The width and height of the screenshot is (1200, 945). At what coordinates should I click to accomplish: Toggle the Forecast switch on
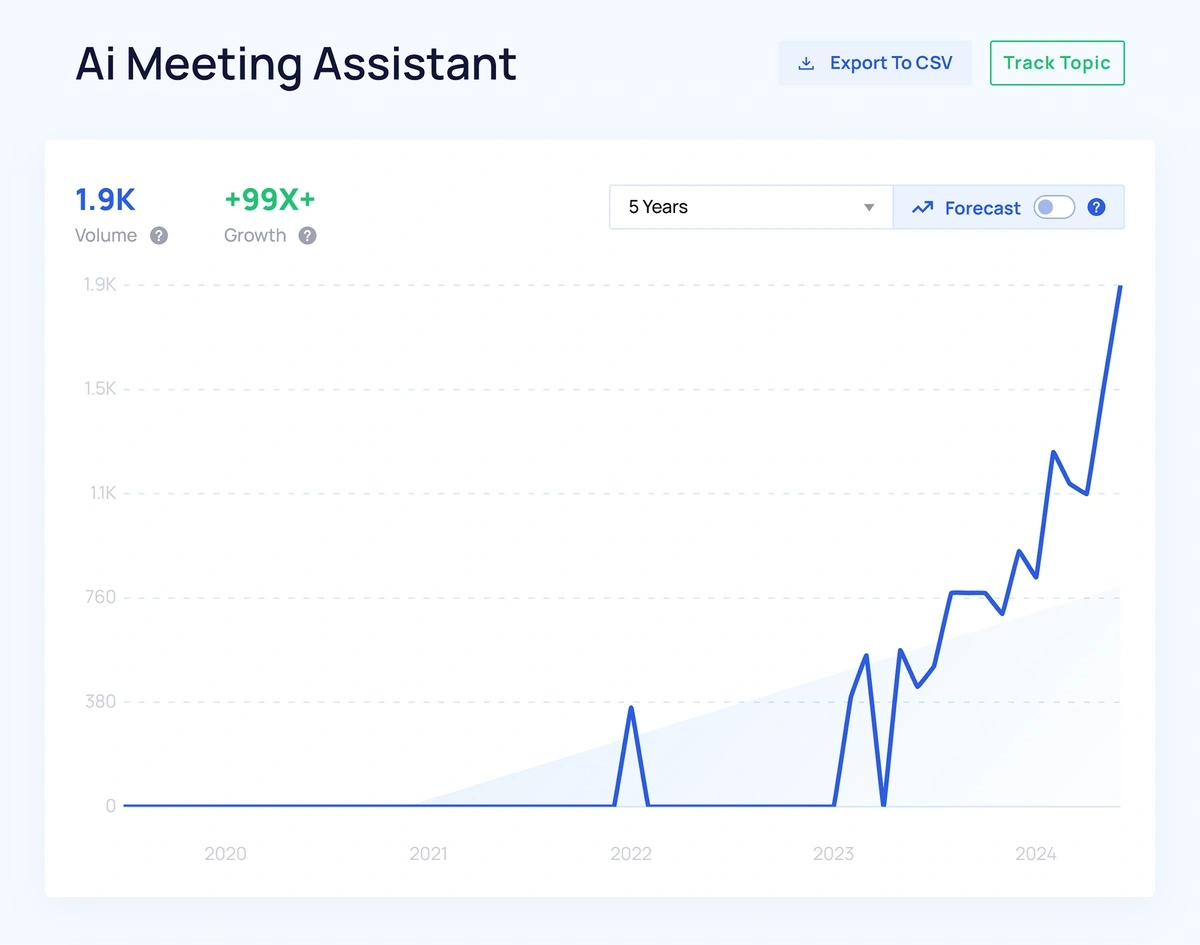(x=1054, y=207)
